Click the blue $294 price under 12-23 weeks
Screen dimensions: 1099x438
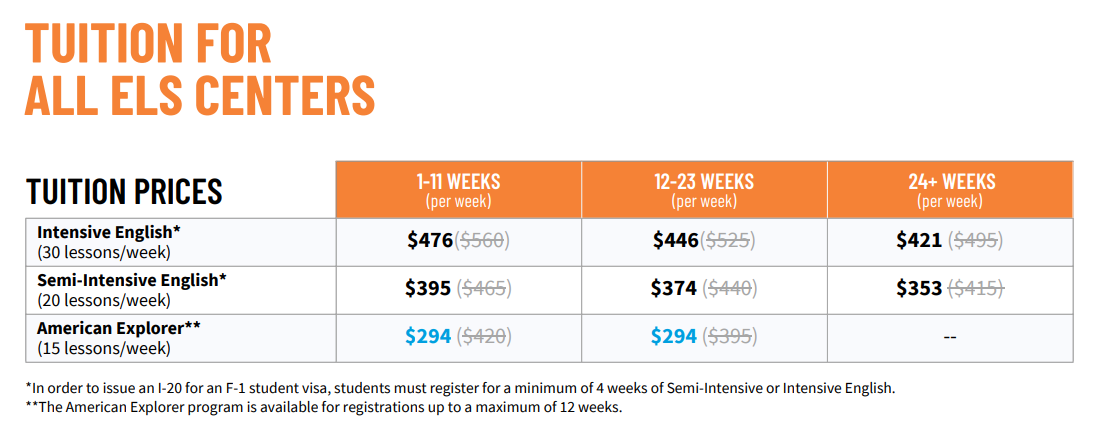click(x=674, y=336)
